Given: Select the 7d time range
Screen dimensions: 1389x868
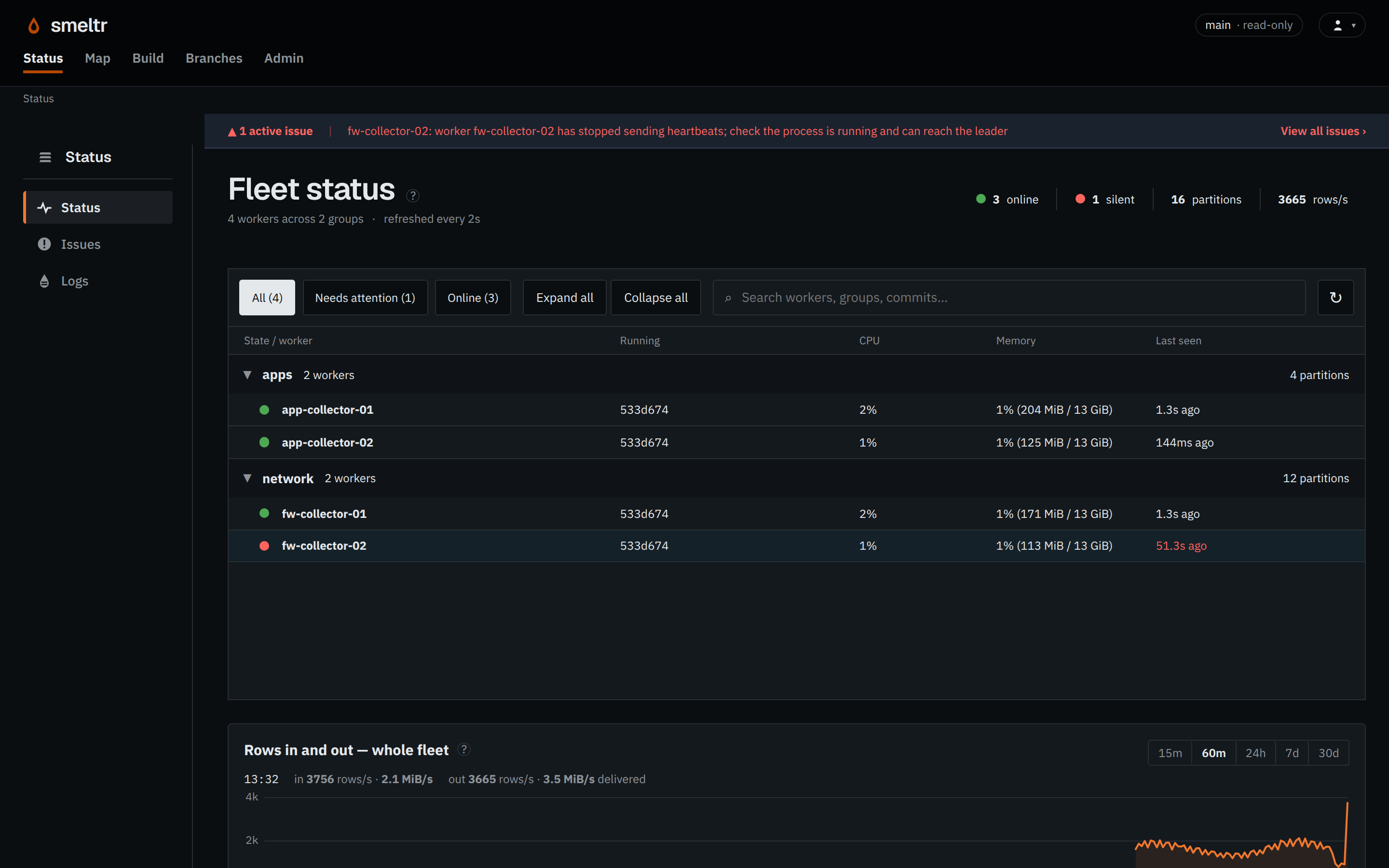Looking at the screenshot, I should [x=1292, y=753].
